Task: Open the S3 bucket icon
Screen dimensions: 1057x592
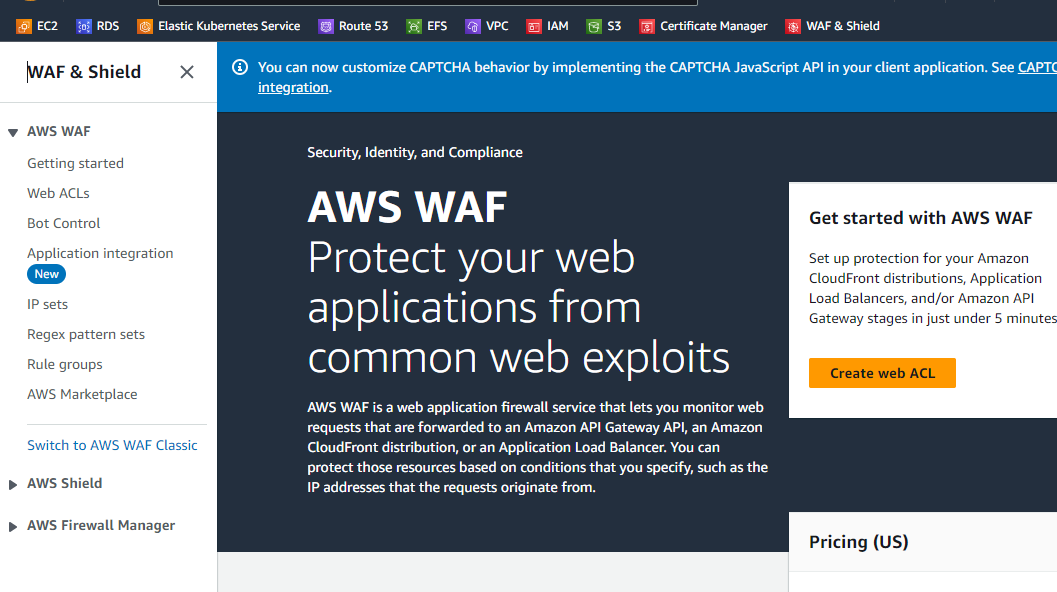Action: 593,26
